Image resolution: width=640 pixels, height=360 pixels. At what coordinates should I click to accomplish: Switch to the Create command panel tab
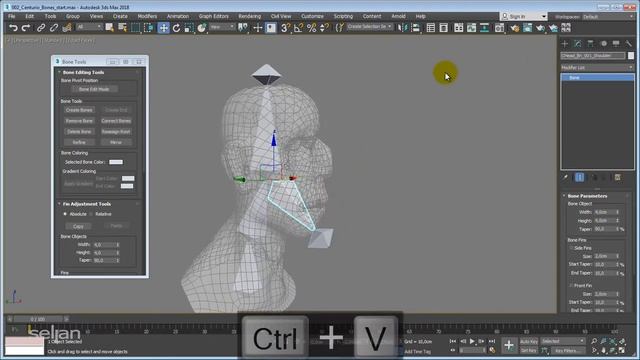click(565, 43)
